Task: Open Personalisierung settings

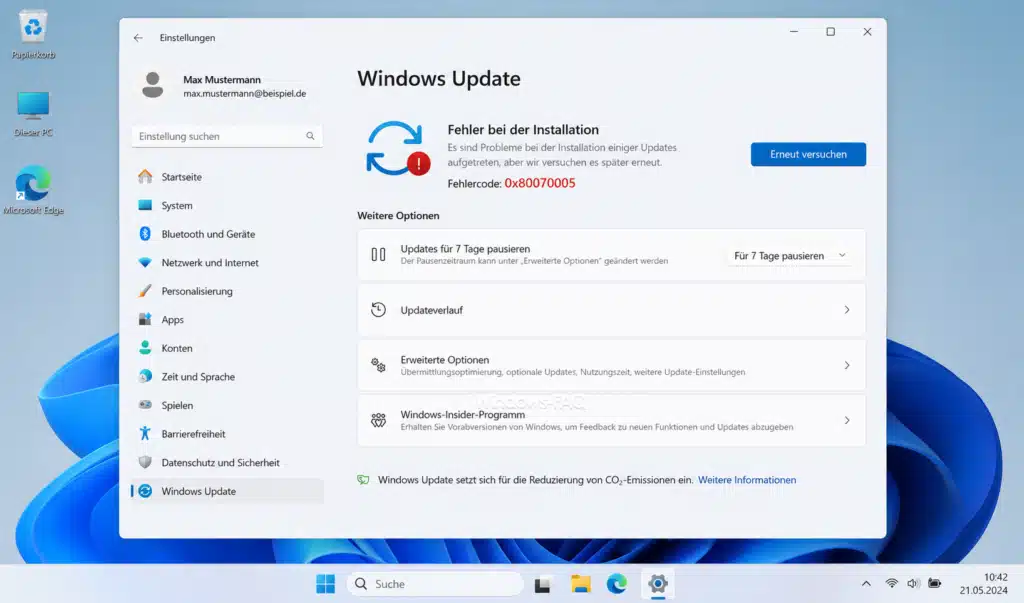Action: pyautogui.click(x=197, y=291)
